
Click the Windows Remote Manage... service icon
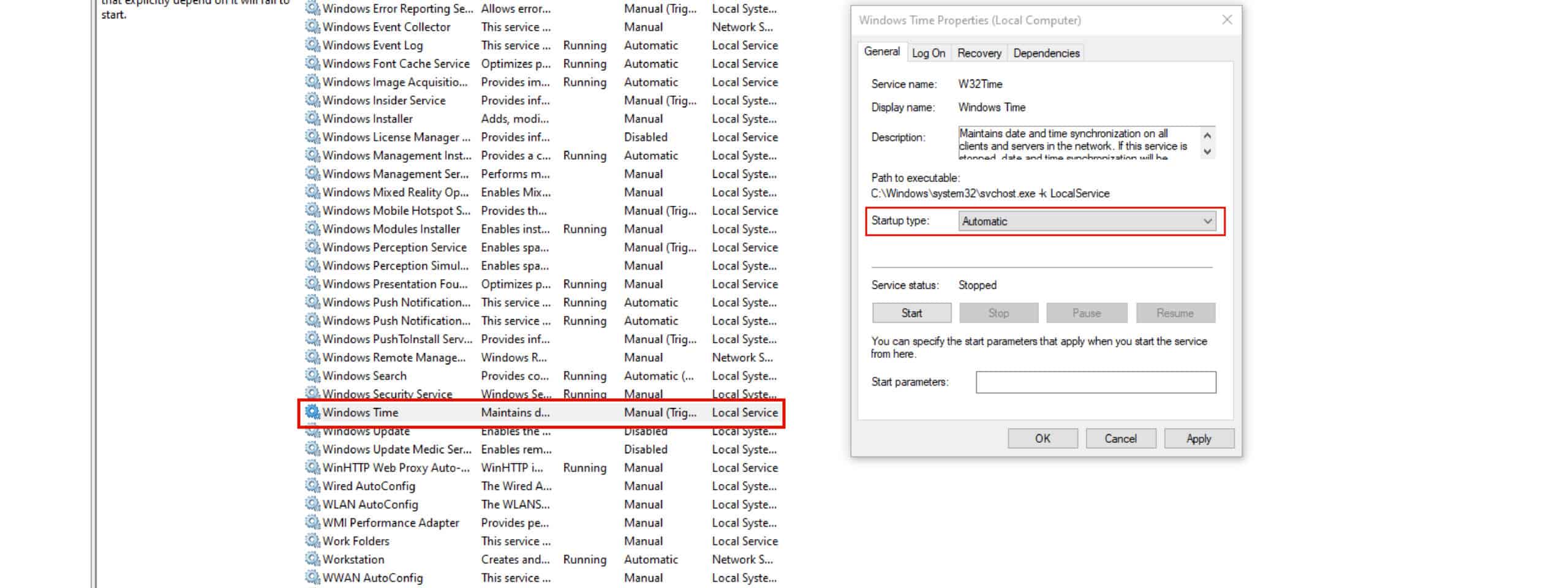(x=313, y=357)
